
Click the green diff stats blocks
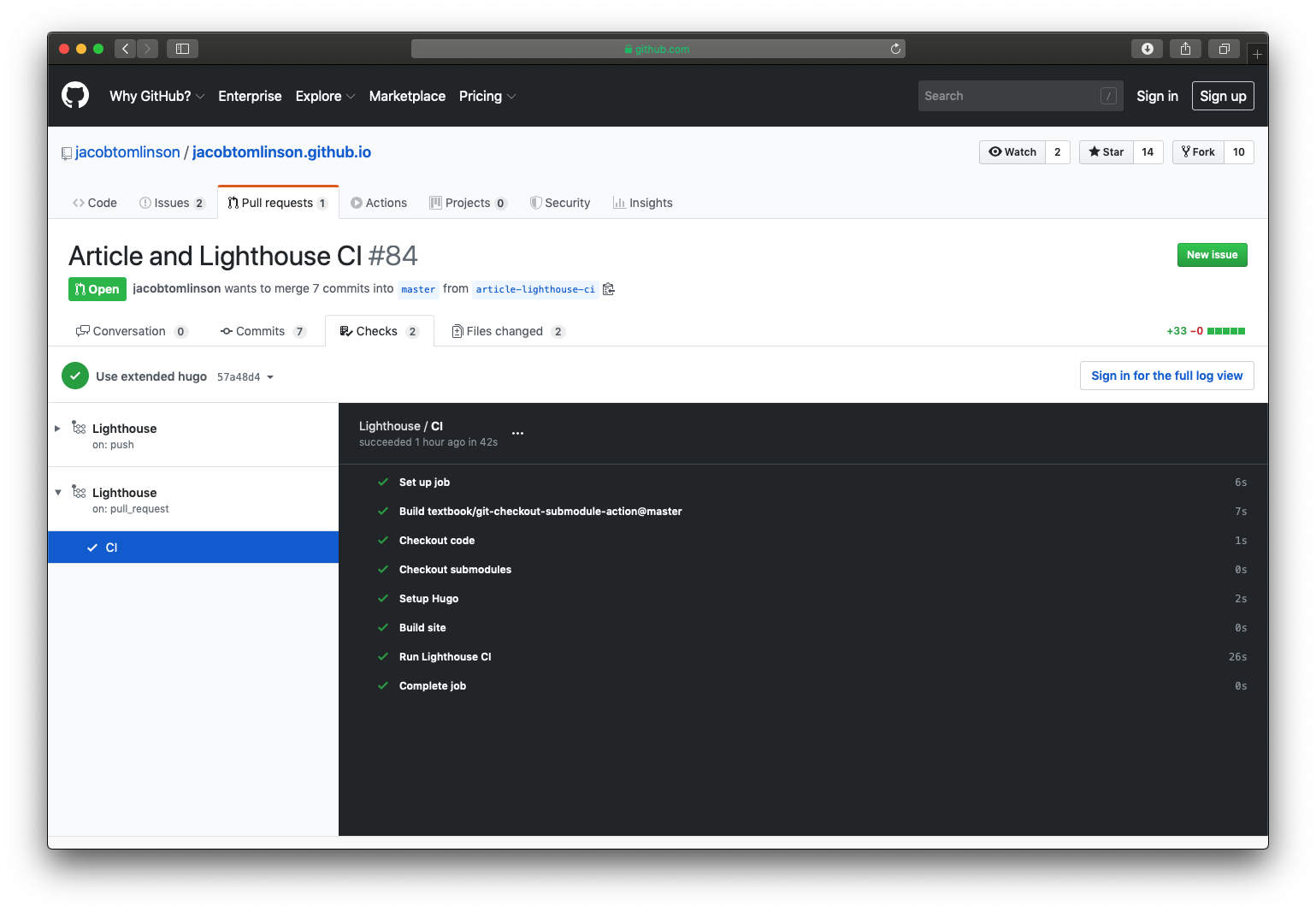click(1227, 330)
